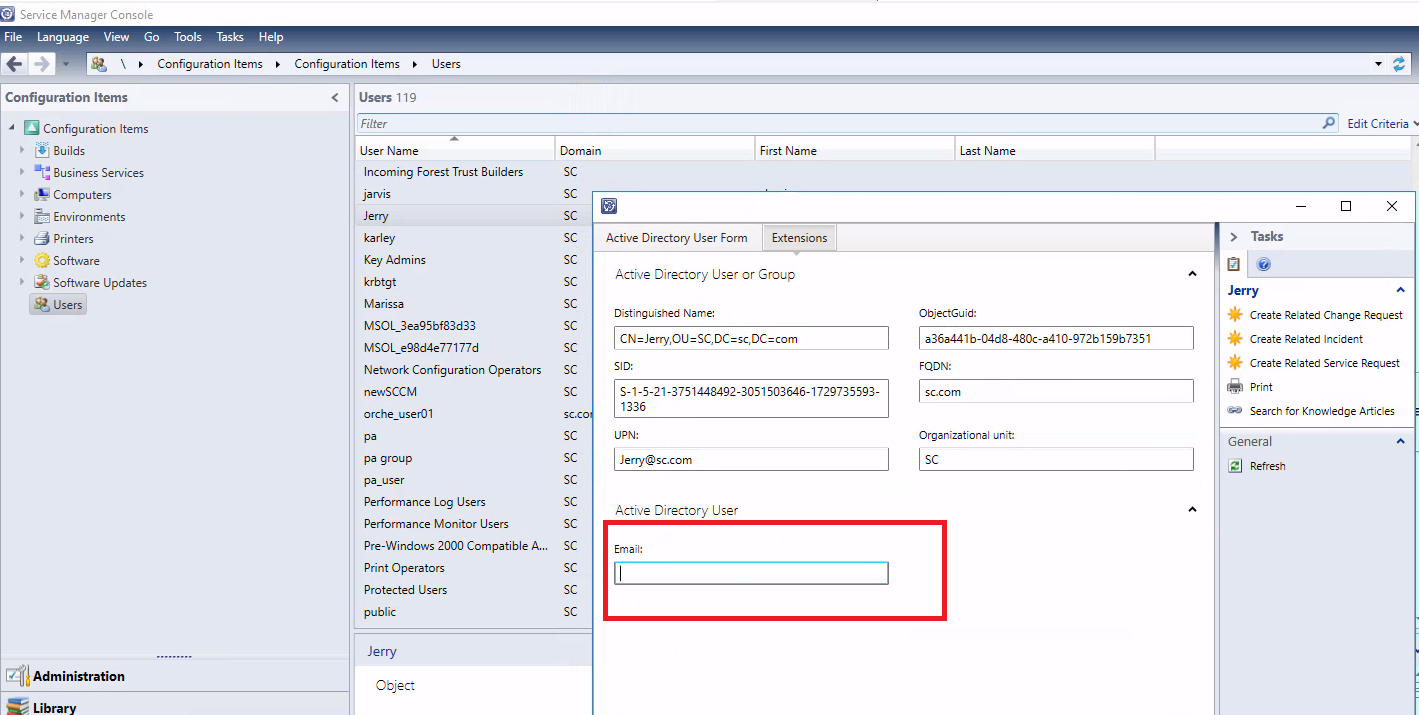Expand the Business Services tree node
1419x715 pixels.
(x=23, y=172)
